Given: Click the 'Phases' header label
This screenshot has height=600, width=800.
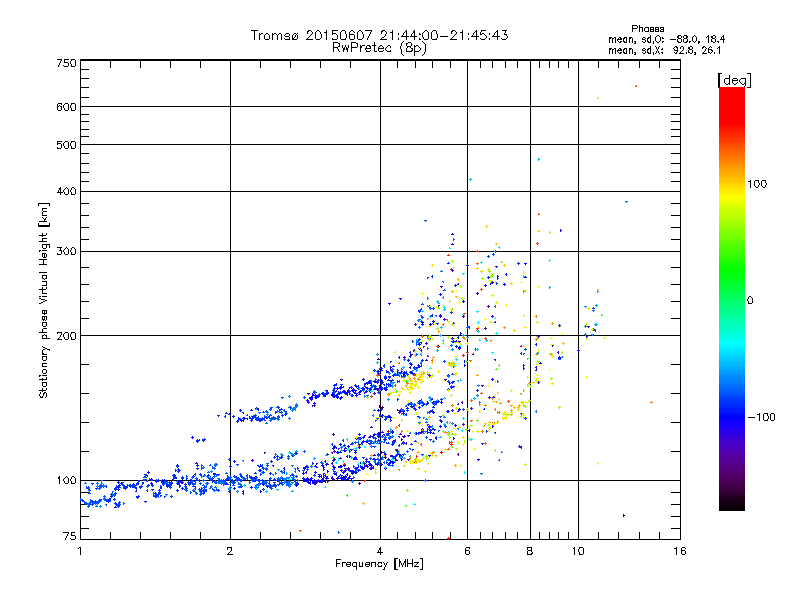Looking at the screenshot, I should (x=647, y=29).
